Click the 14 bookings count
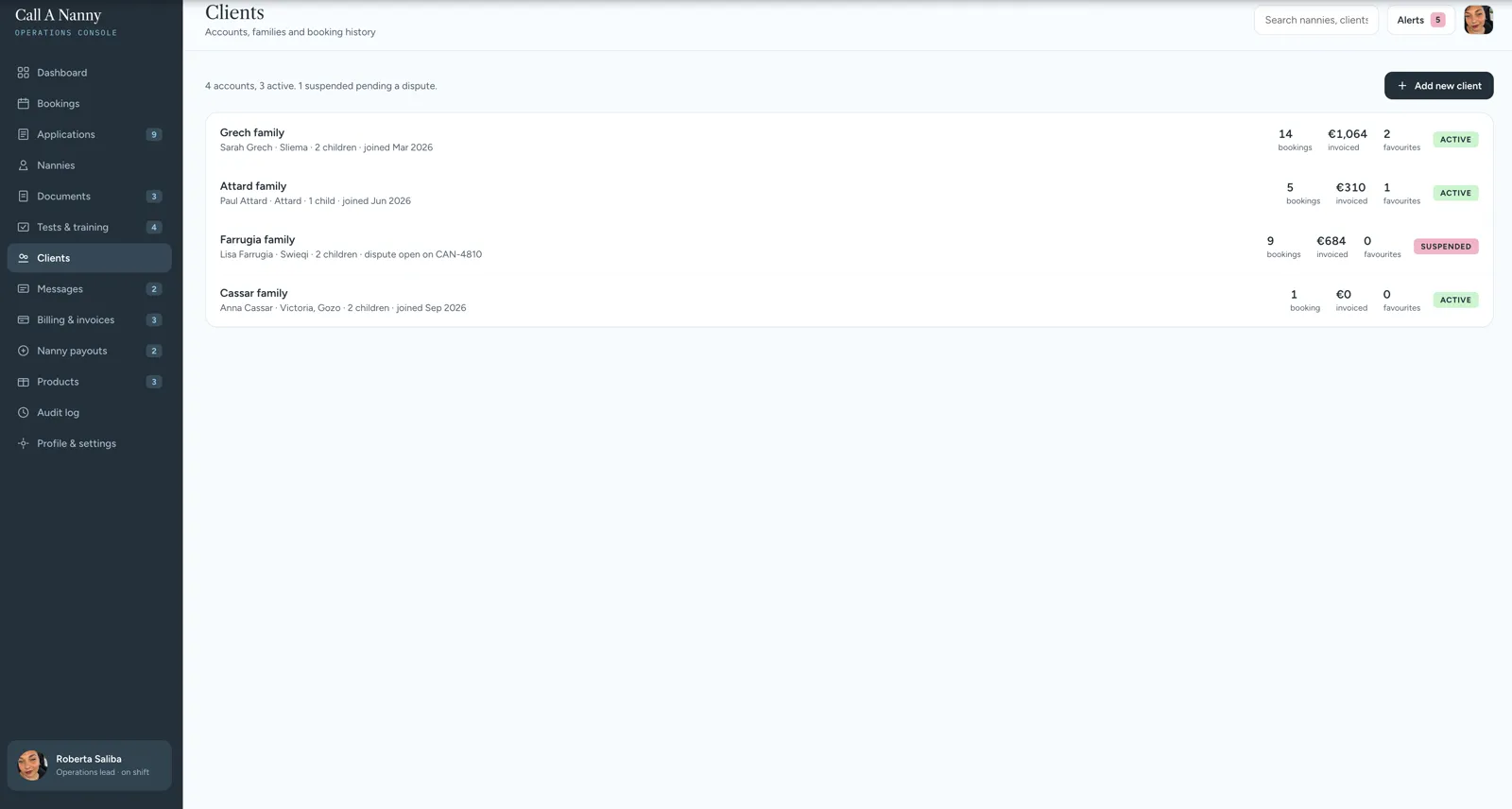 [1285, 134]
